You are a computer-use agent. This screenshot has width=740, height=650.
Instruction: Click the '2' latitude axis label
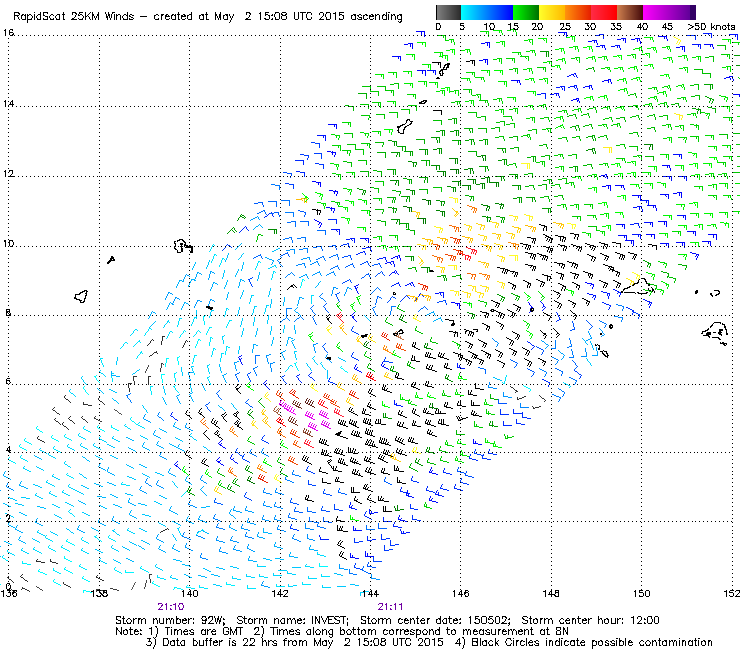8,518
